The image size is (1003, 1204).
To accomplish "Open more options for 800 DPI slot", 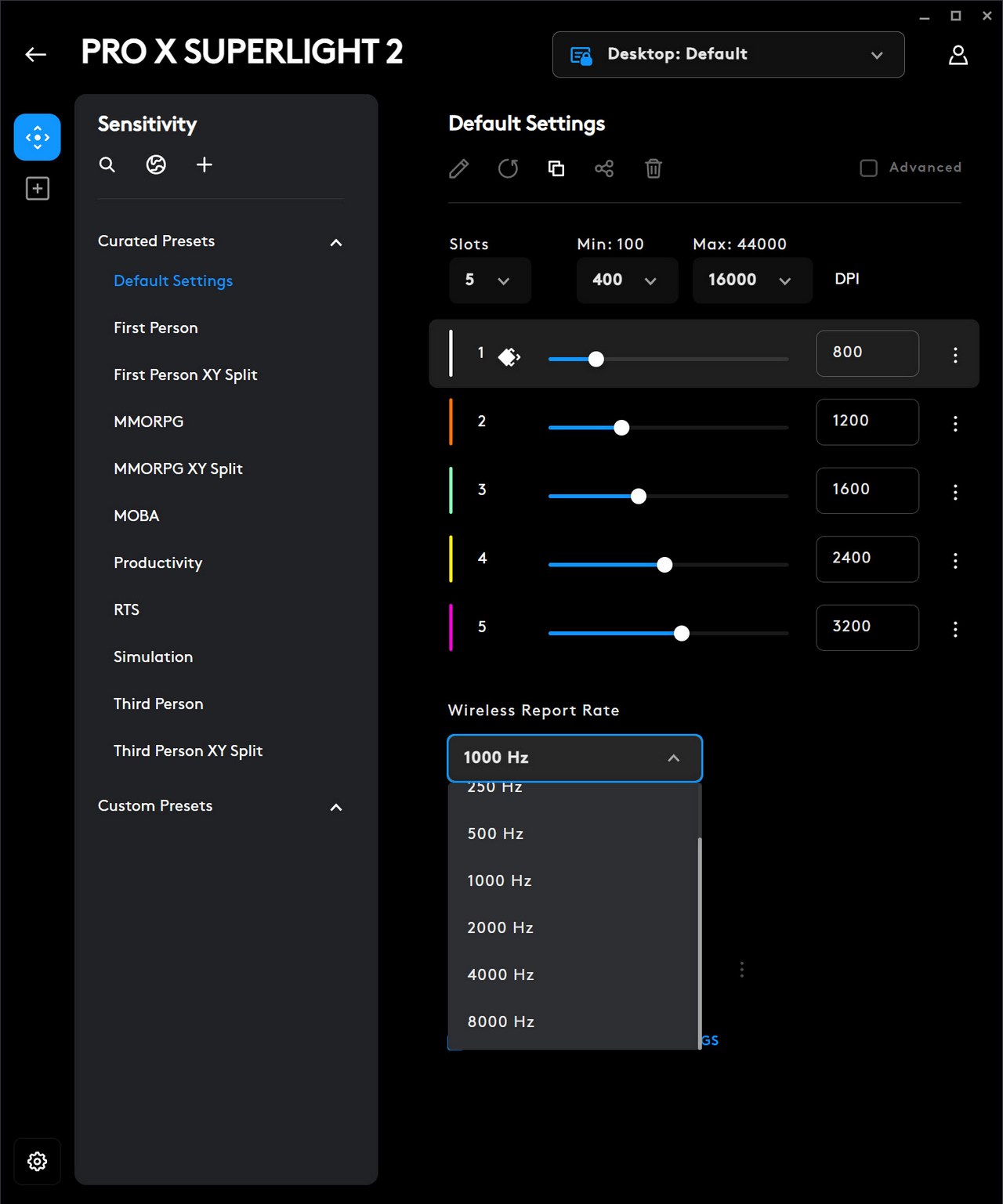I will [x=955, y=355].
